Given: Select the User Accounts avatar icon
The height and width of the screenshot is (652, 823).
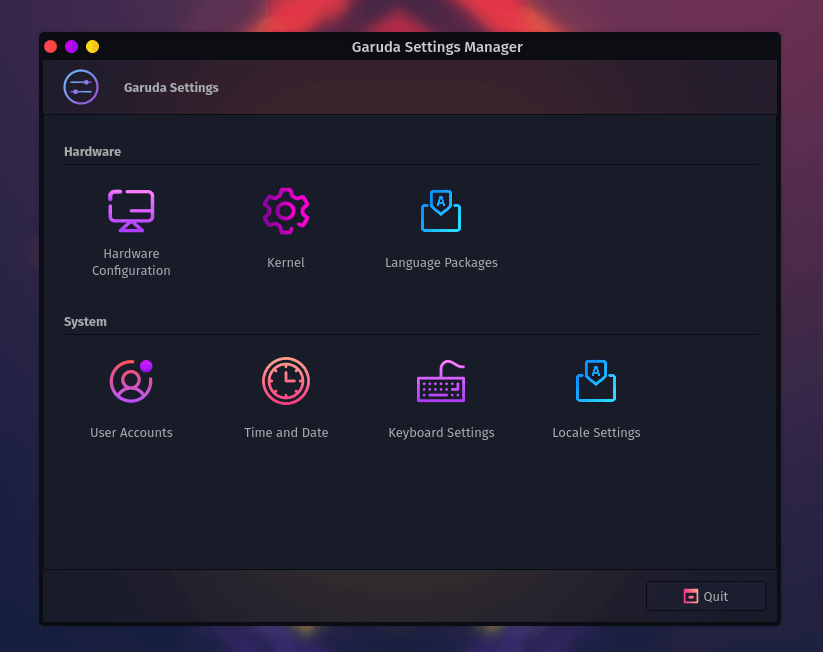Looking at the screenshot, I should [x=131, y=381].
